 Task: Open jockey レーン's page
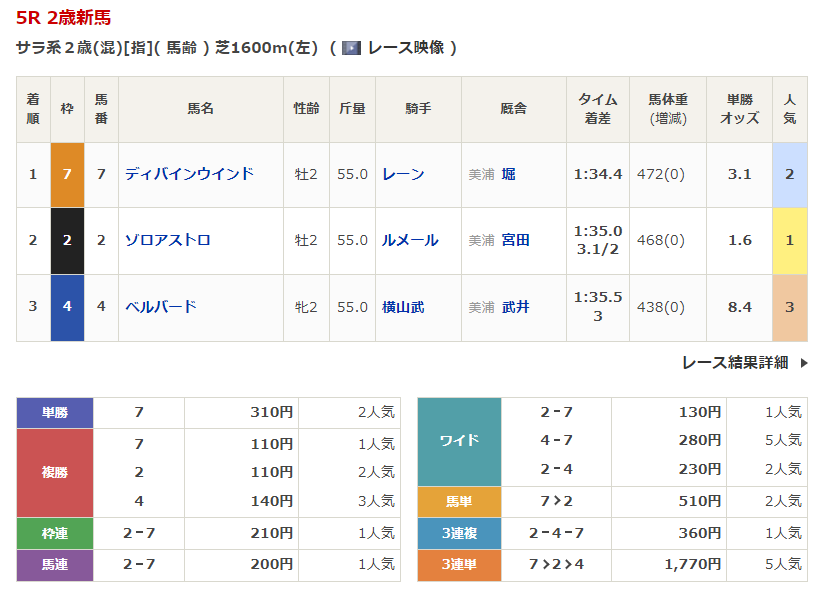[403, 174]
